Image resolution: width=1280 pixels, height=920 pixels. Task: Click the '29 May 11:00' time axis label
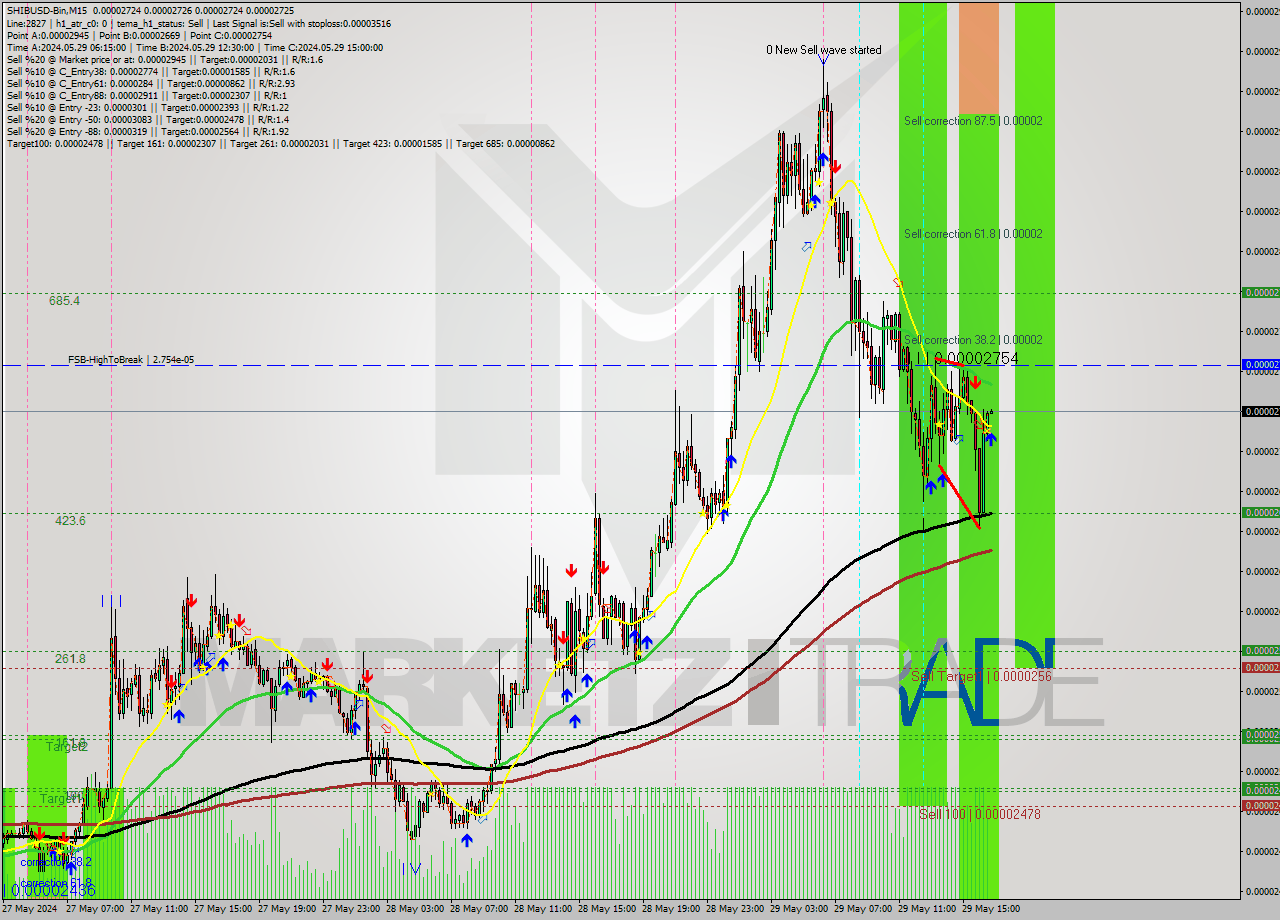point(926,909)
